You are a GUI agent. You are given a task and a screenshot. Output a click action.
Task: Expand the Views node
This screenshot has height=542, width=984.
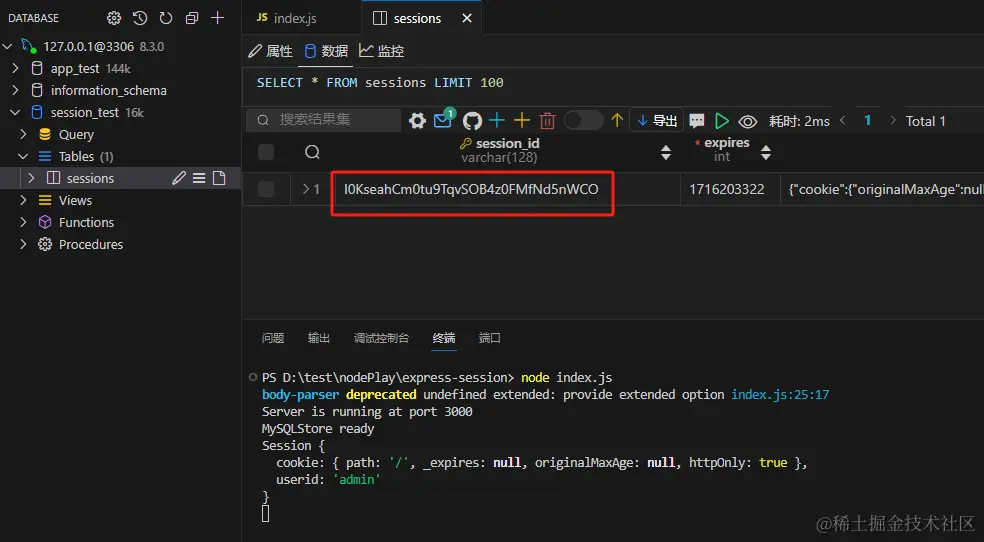point(23,200)
